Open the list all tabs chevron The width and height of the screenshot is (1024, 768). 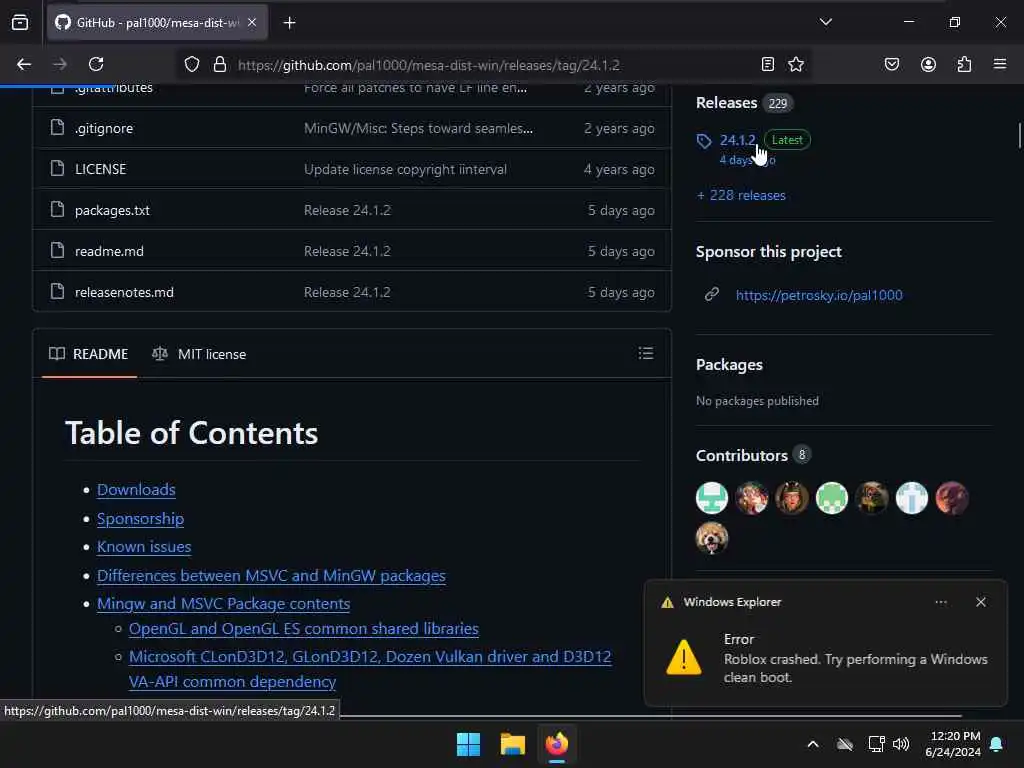pos(825,22)
